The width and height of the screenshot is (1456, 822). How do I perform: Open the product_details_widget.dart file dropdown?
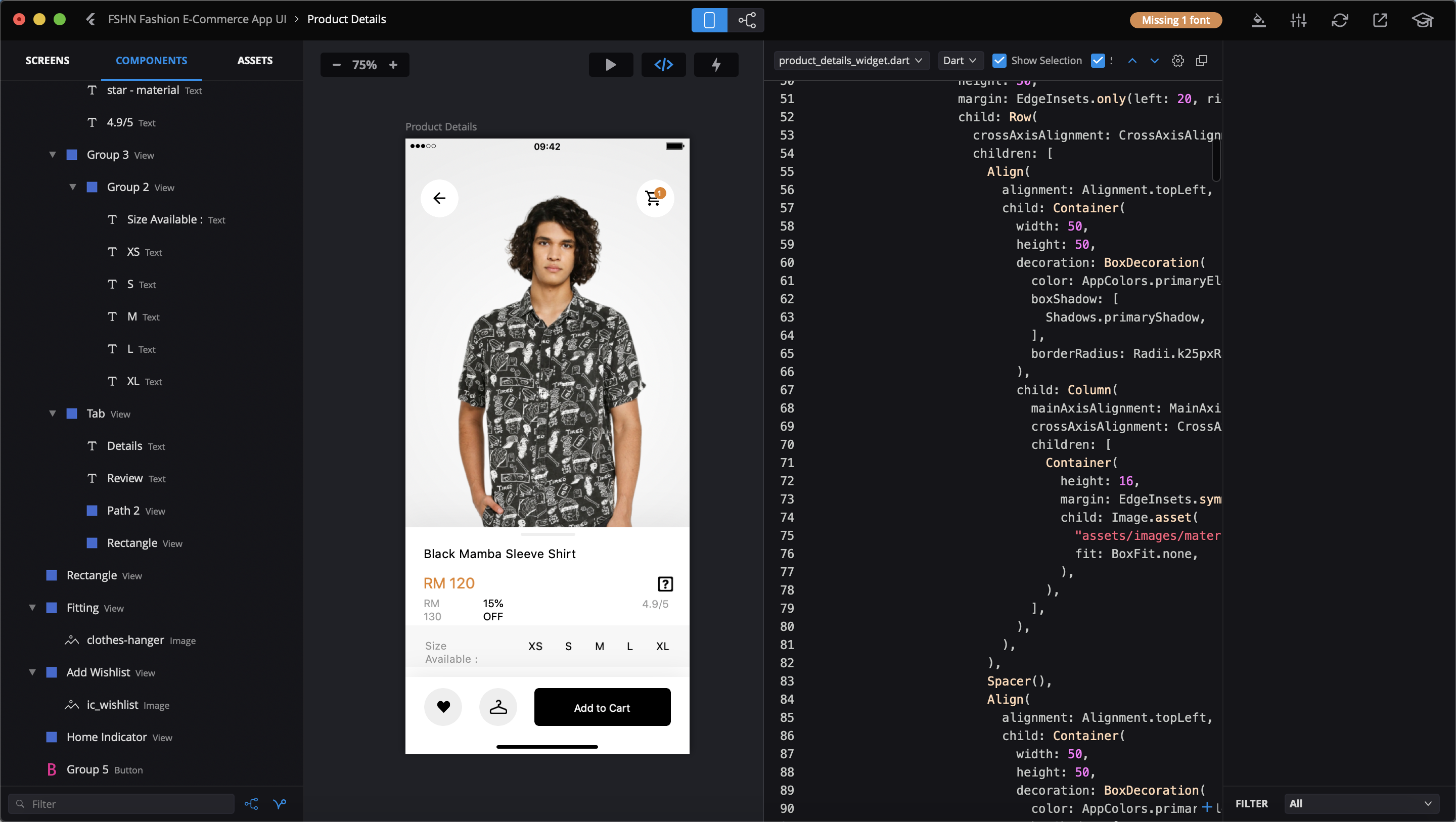click(851, 61)
